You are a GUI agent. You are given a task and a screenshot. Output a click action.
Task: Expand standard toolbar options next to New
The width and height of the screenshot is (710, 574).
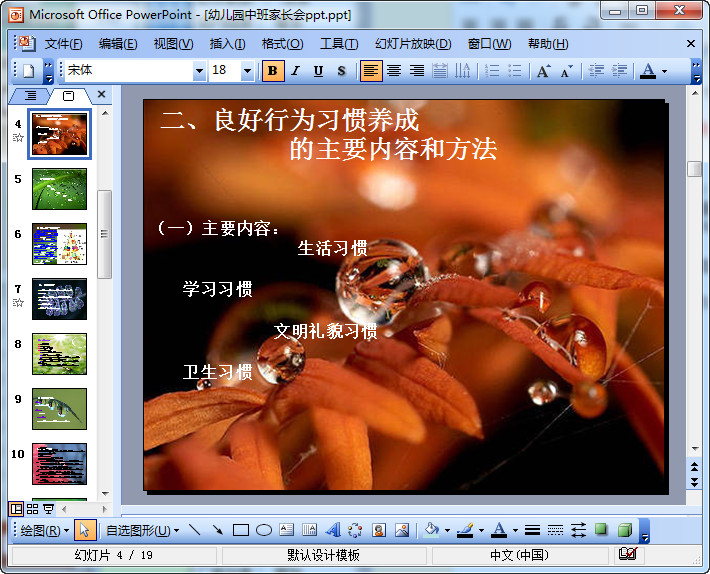click(x=48, y=72)
